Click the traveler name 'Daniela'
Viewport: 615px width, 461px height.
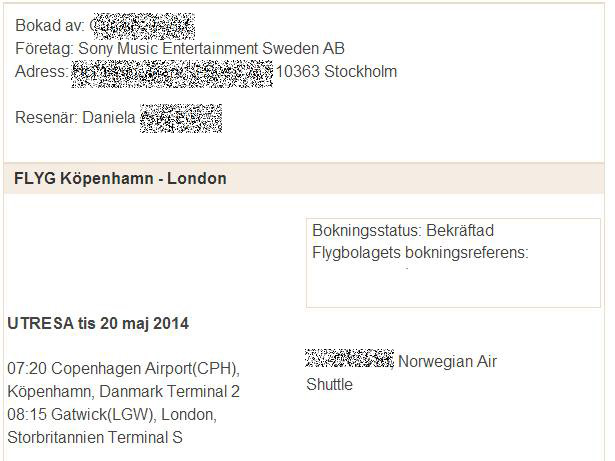coord(109,117)
